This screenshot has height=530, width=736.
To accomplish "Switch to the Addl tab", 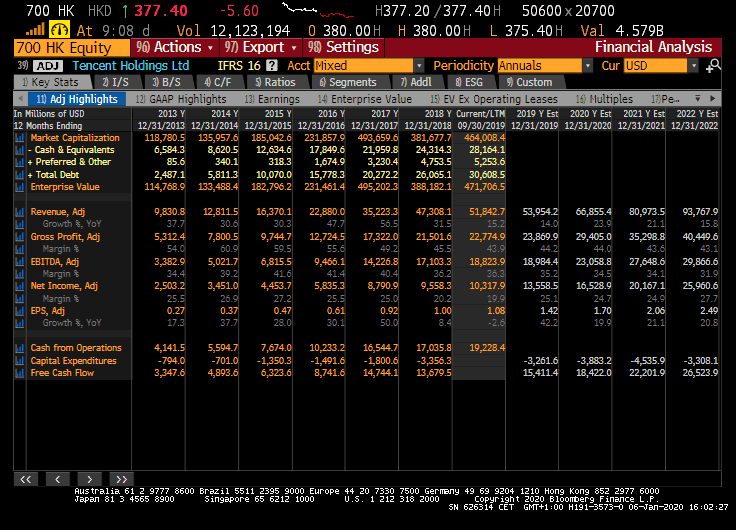I will [416, 82].
